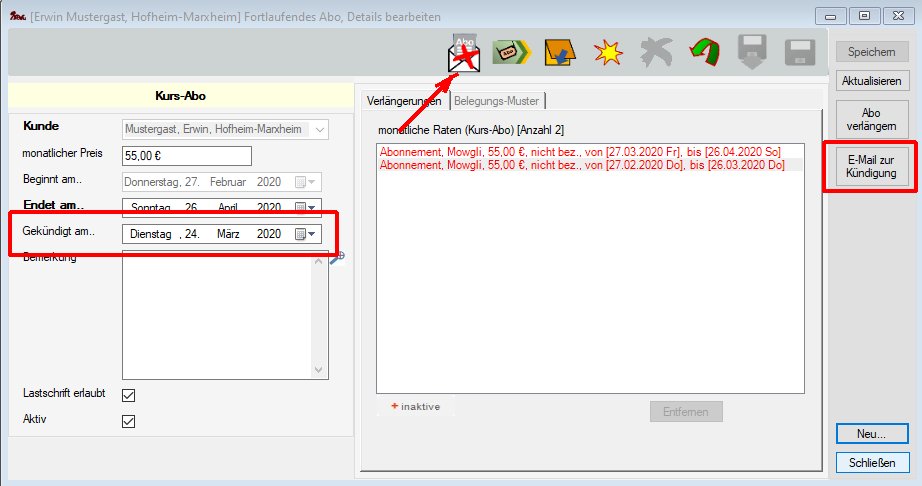
Task: Click the green undo arrow icon
Action: pos(706,53)
